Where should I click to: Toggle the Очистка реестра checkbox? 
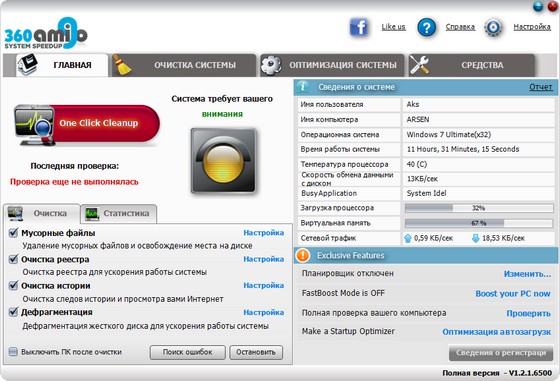[x=13, y=259]
